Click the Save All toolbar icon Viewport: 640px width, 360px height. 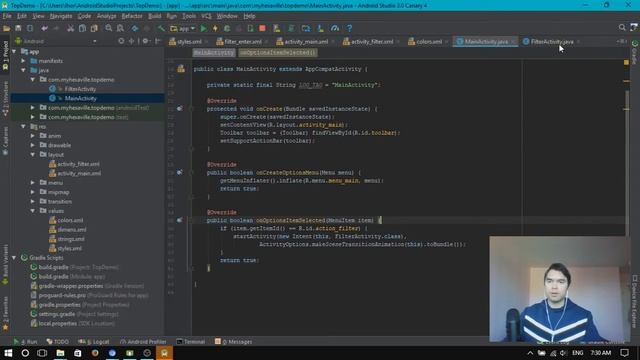(x=18, y=28)
